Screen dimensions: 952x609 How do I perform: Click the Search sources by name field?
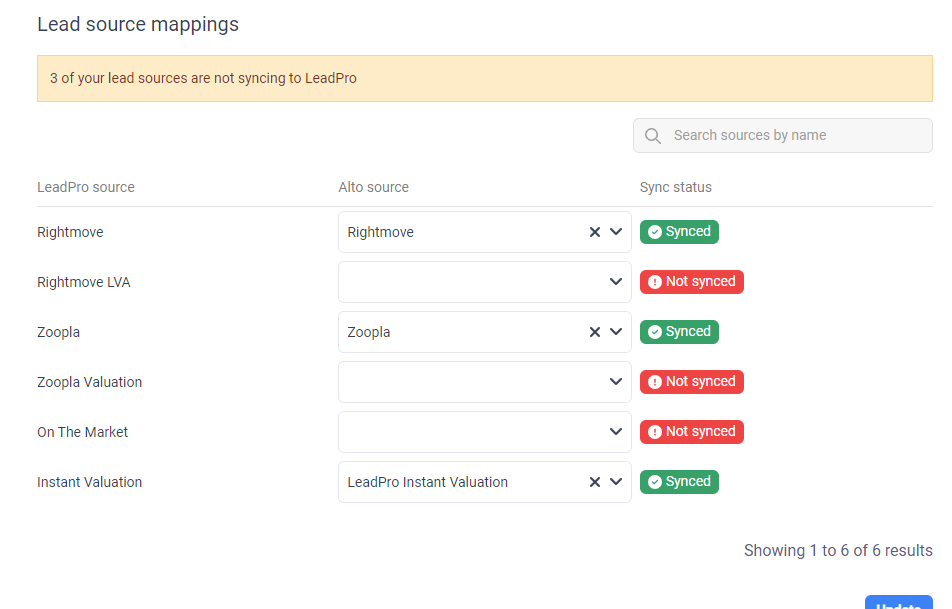(x=795, y=136)
